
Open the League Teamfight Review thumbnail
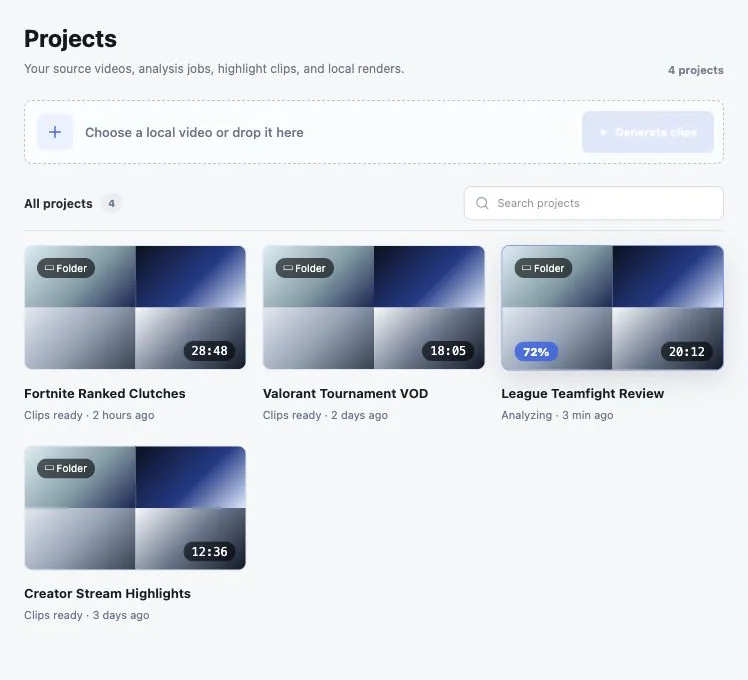612,307
